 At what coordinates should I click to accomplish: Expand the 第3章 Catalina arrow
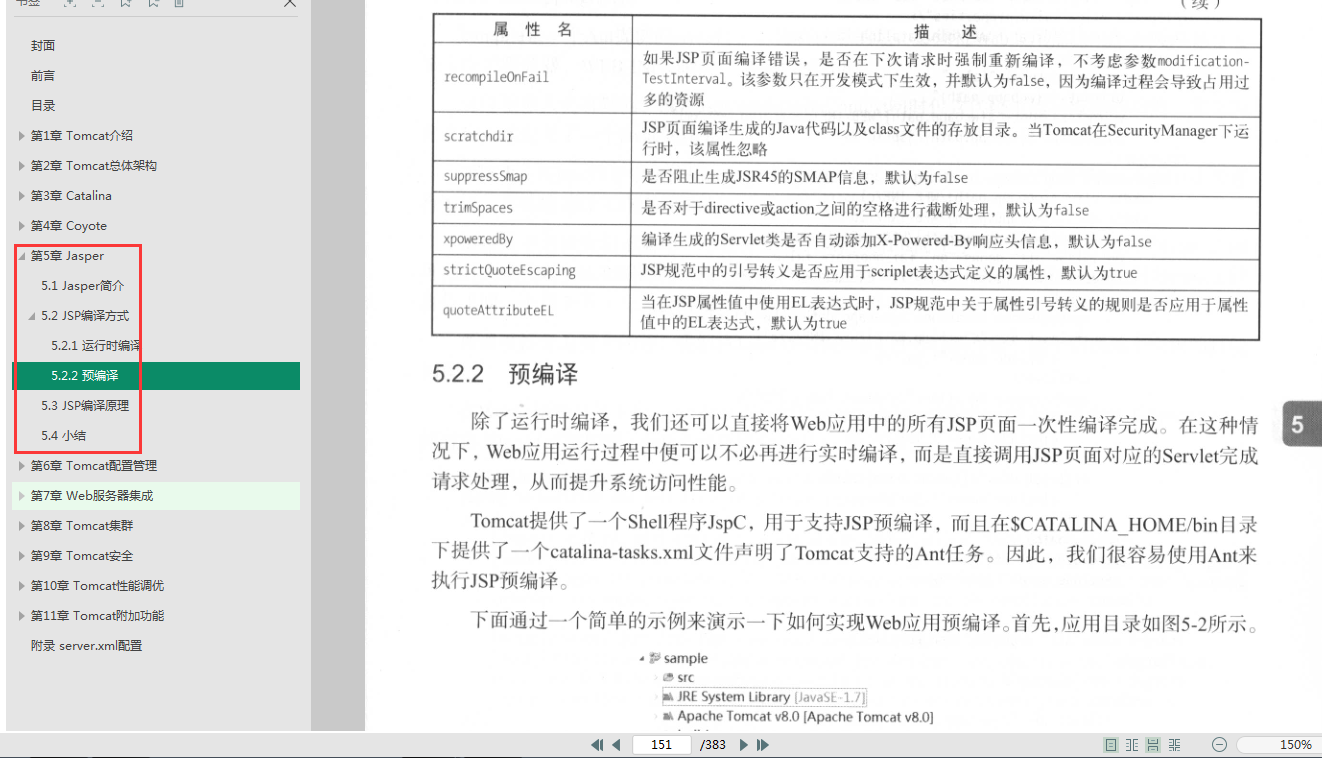pyautogui.click(x=22, y=196)
